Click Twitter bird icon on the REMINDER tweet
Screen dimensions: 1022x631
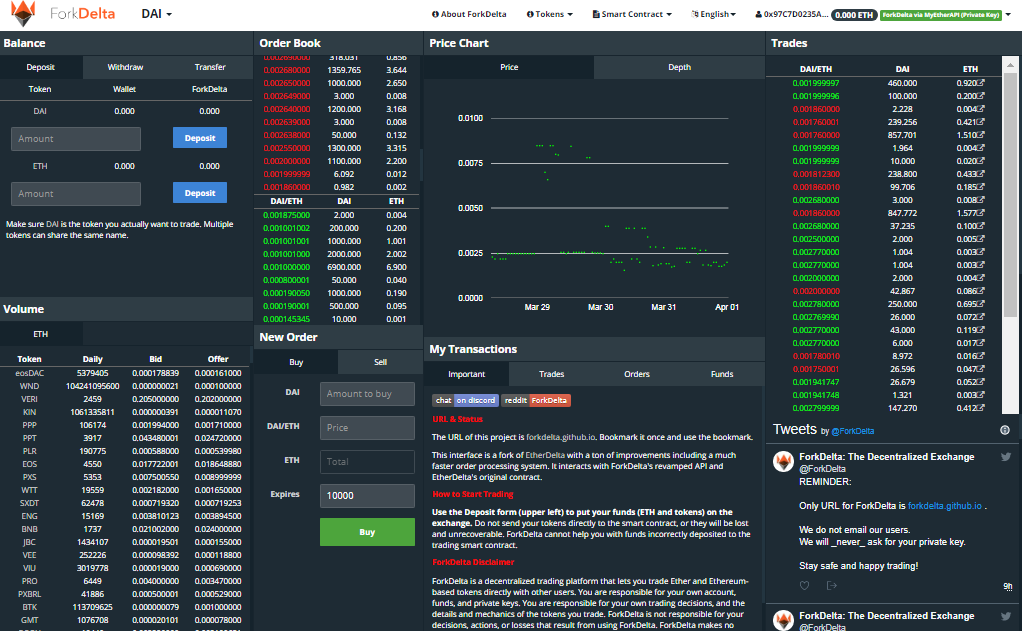[x=1006, y=457]
